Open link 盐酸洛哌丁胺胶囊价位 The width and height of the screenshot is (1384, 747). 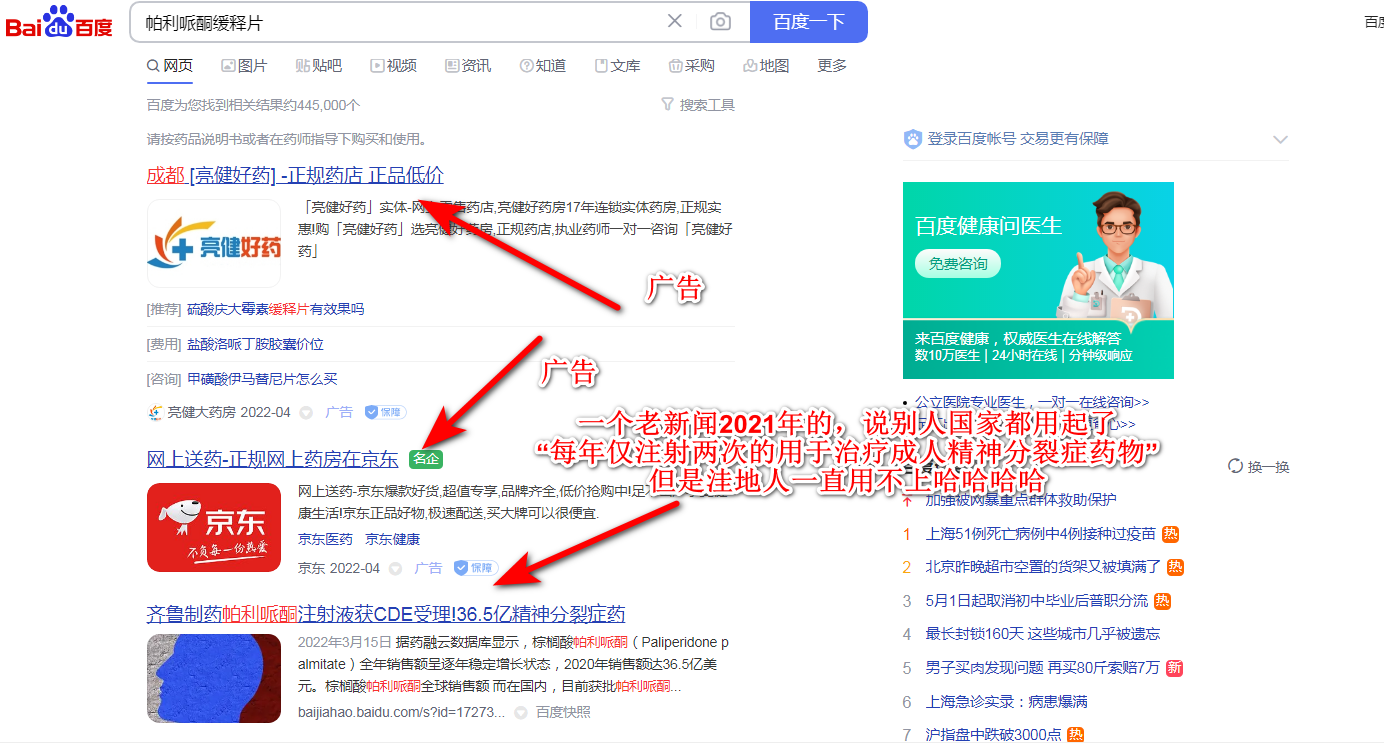click(x=255, y=344)
